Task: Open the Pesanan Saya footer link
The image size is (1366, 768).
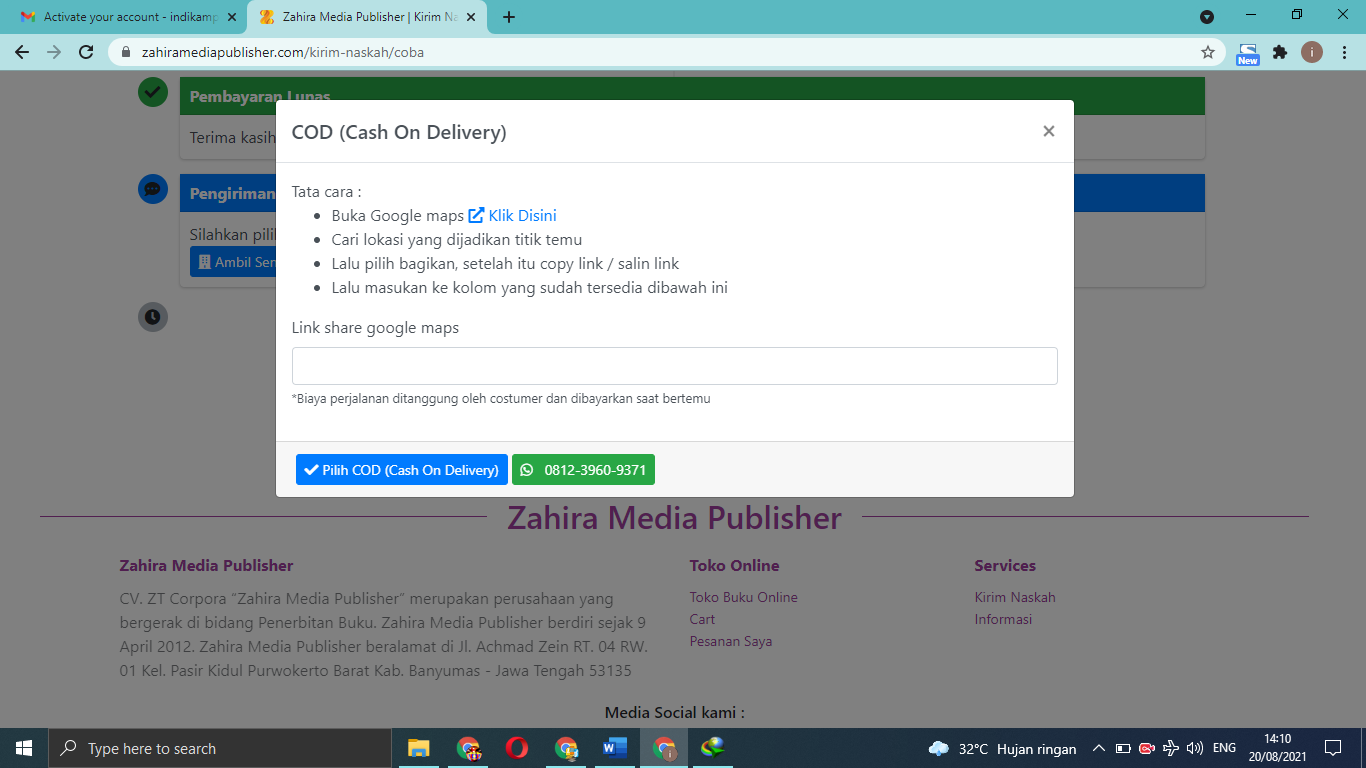Action: click(x=730, y=641)
